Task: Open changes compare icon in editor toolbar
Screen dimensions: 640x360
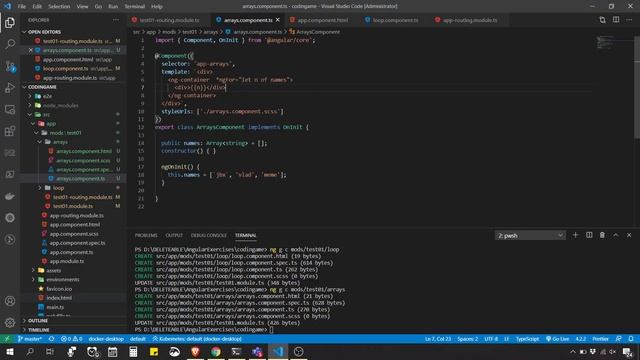Action: 602,20
